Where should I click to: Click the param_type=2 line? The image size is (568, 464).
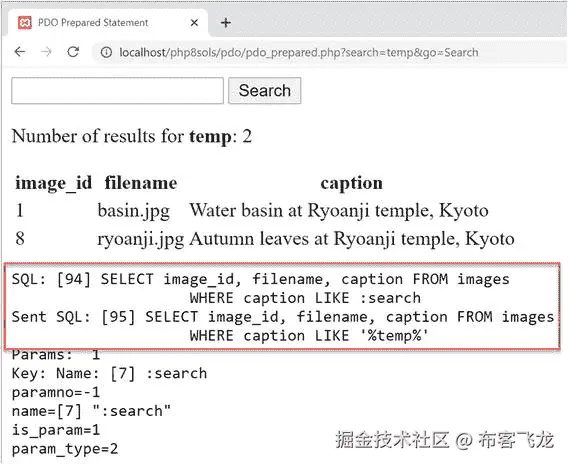tap(64, 449)
